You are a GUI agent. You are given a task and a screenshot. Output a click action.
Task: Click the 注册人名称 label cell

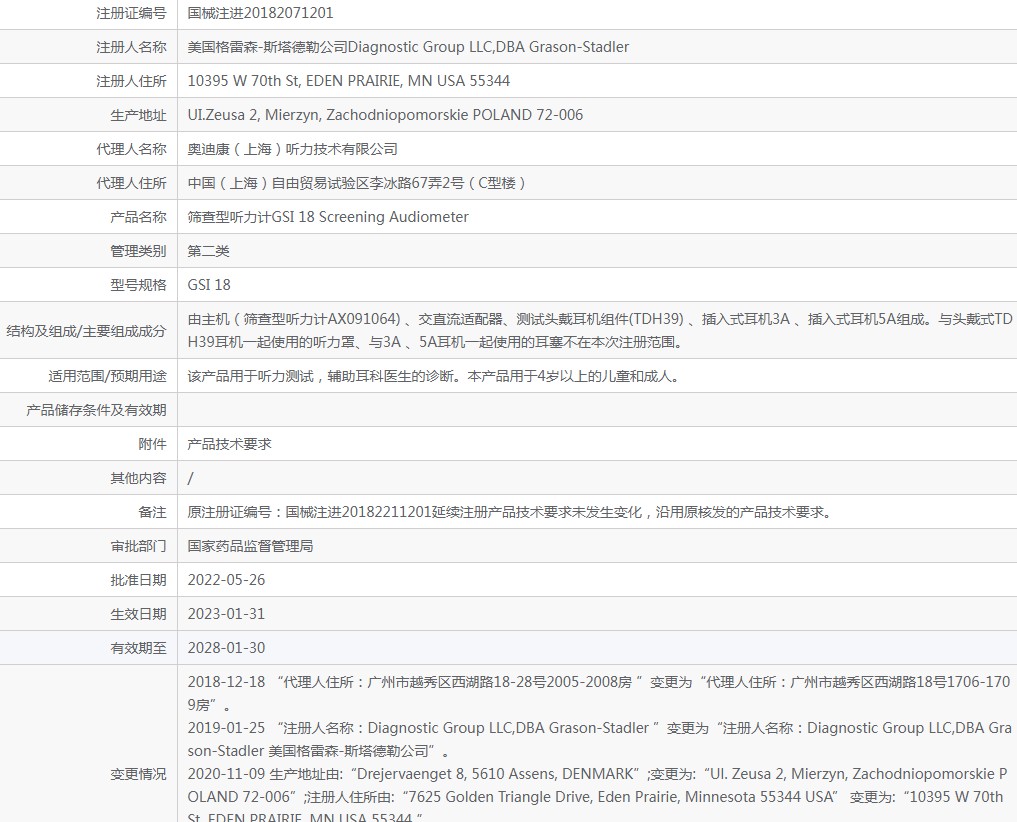tap(131, 47)
